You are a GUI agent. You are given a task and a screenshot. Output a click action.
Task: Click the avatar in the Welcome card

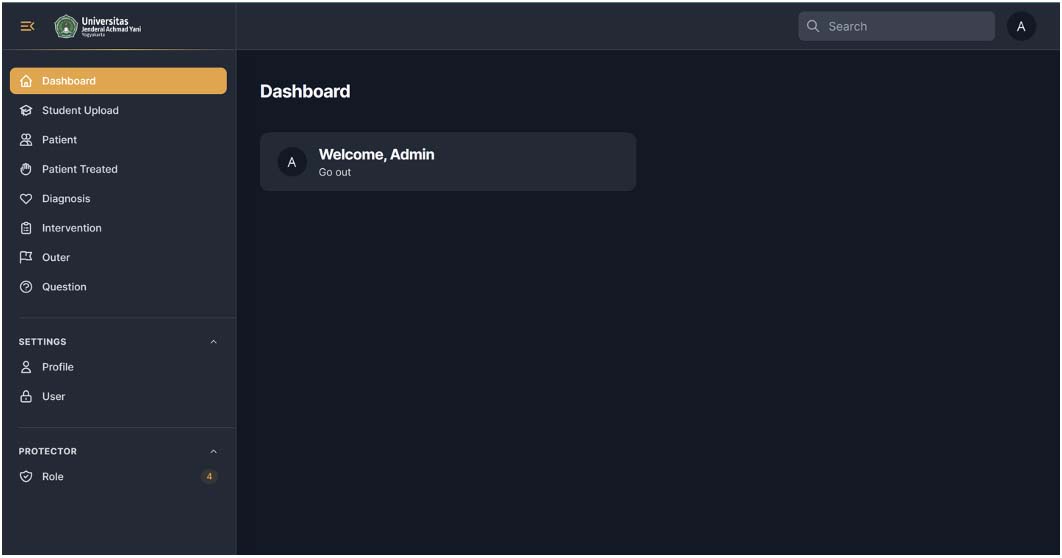pyautogui.click(x=292, y=162)
